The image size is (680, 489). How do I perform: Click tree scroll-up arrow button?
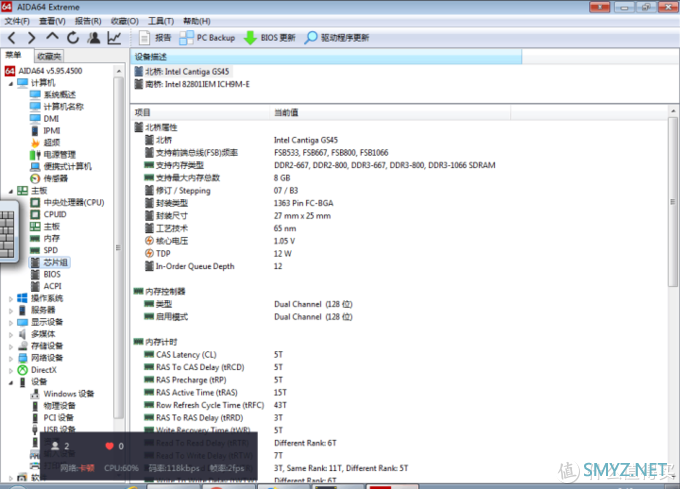click(x=118, y=71)
